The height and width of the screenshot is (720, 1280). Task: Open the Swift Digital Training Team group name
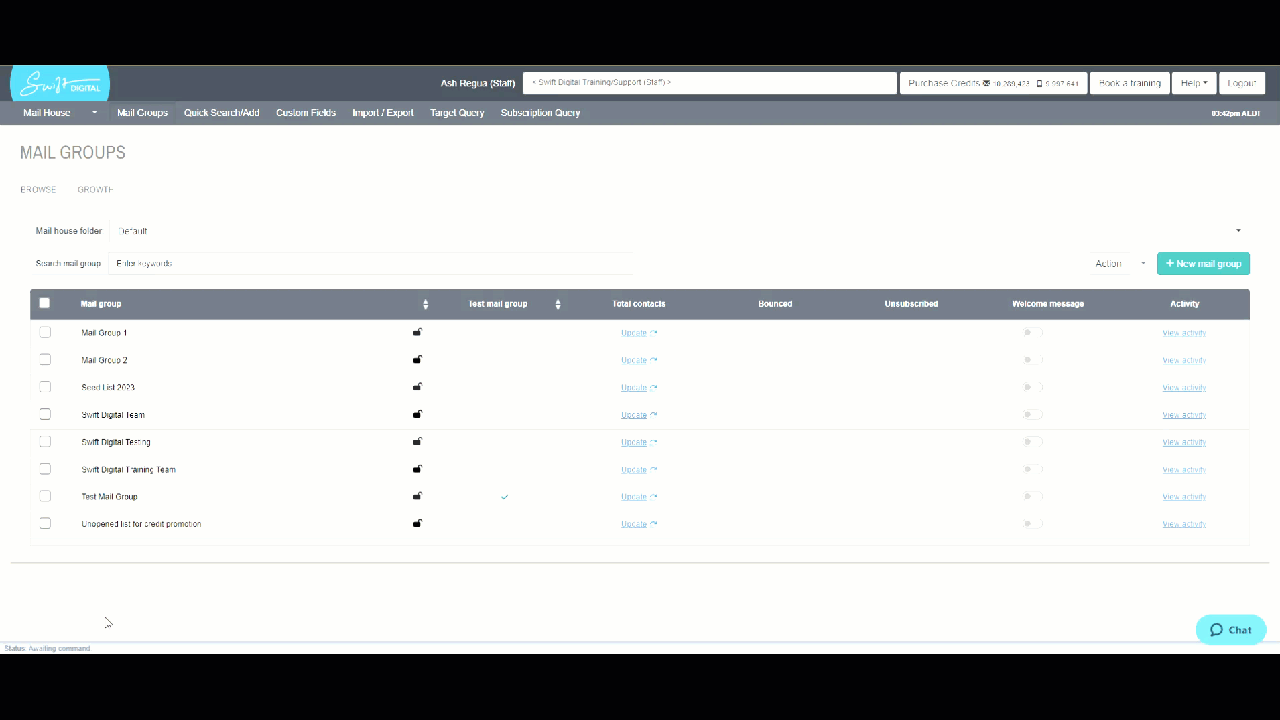click(128, 469)
